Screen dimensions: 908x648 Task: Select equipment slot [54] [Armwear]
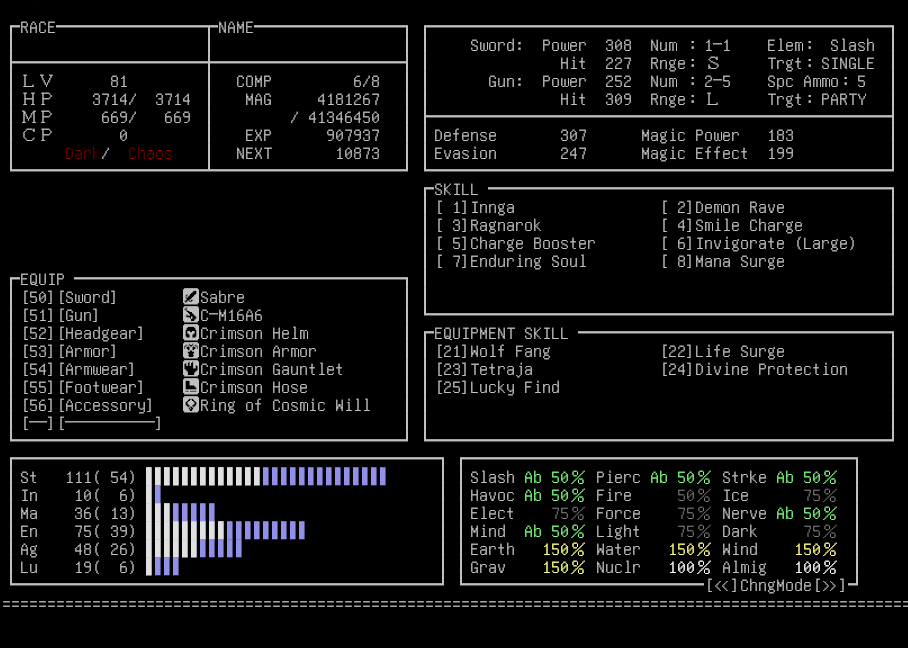78,369
